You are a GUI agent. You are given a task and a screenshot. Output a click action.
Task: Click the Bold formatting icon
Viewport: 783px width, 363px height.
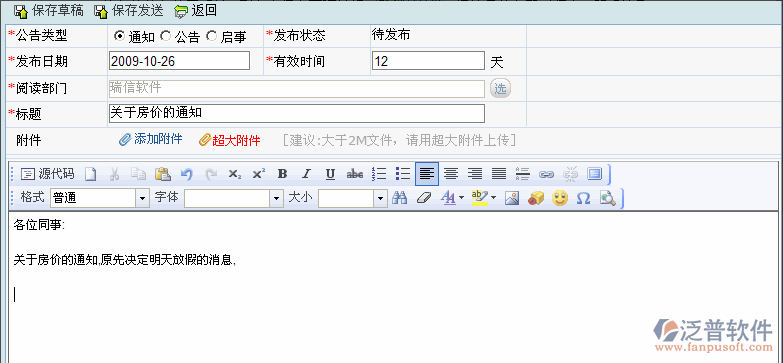pyautogui.click(x=282, y=174)
